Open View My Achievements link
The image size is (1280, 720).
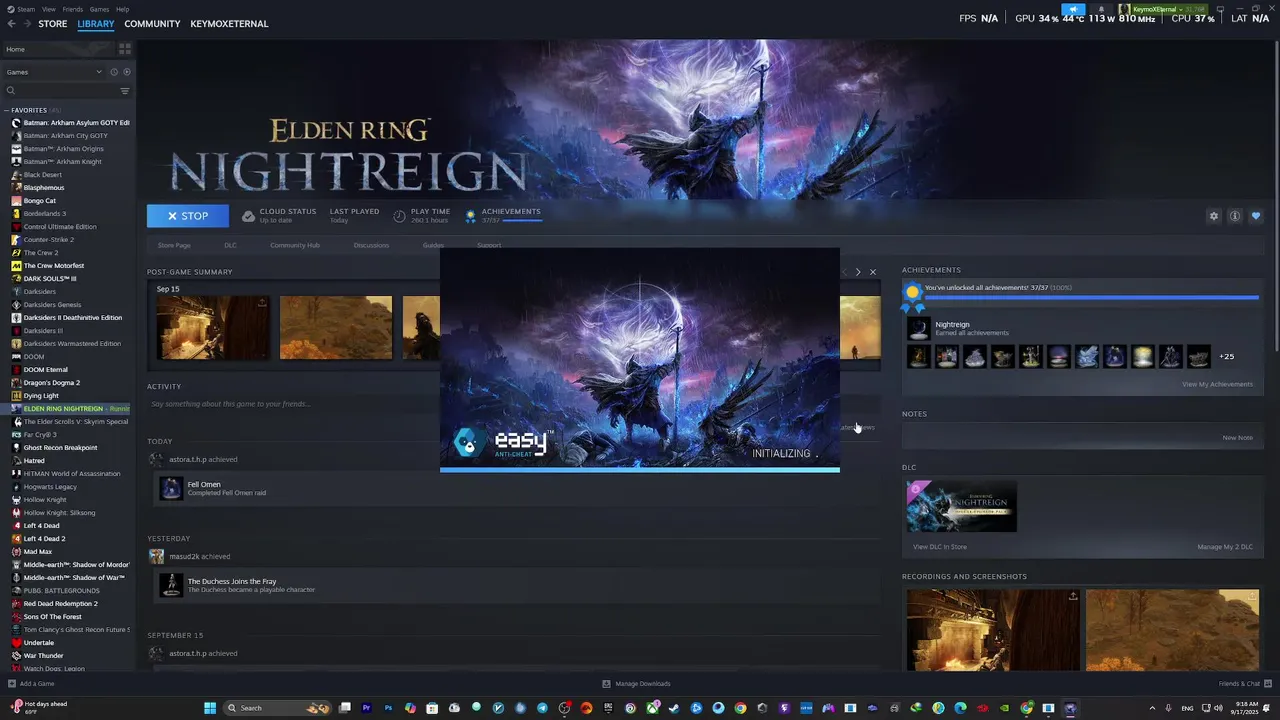tap(1217, 384)
